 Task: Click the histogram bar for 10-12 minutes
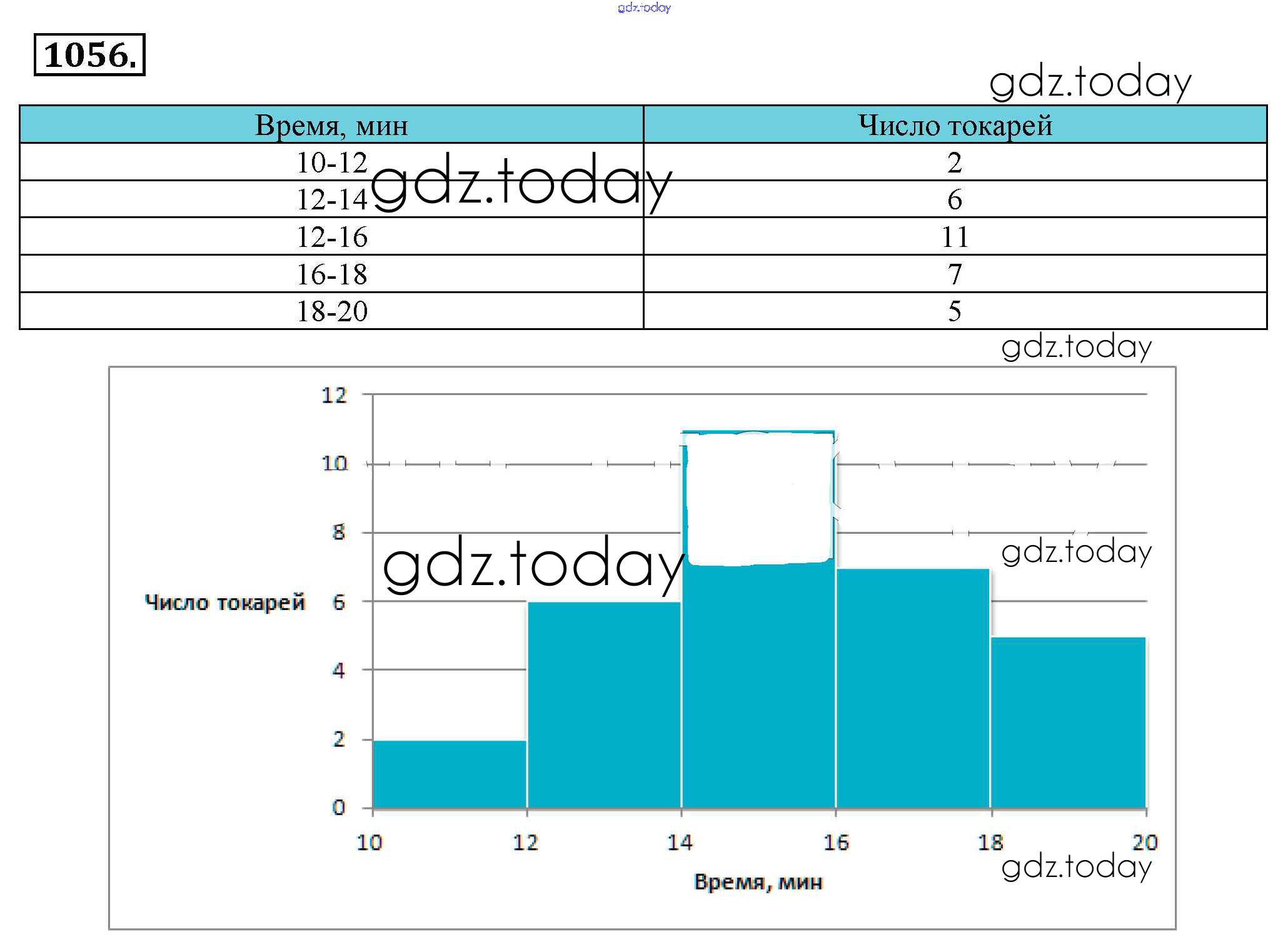pos(449,774)
